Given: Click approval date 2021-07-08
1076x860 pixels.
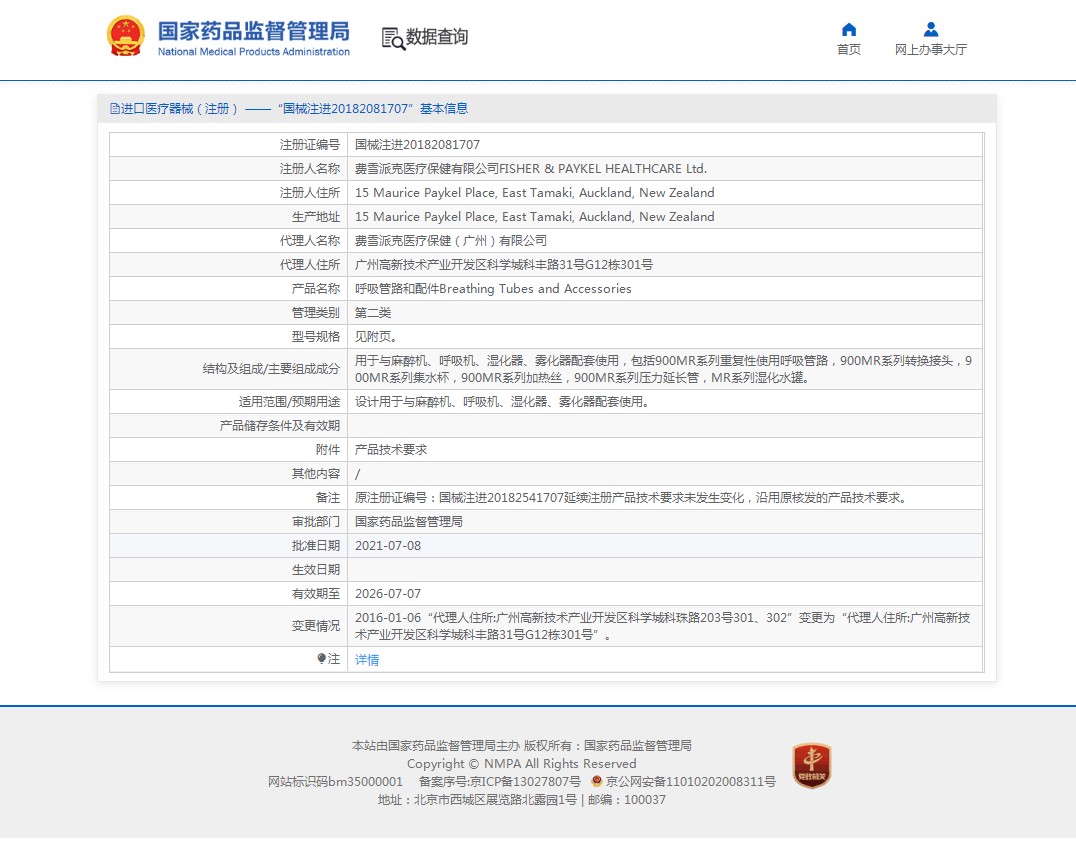Looking at the screenshot, I should tap(388, 546).
